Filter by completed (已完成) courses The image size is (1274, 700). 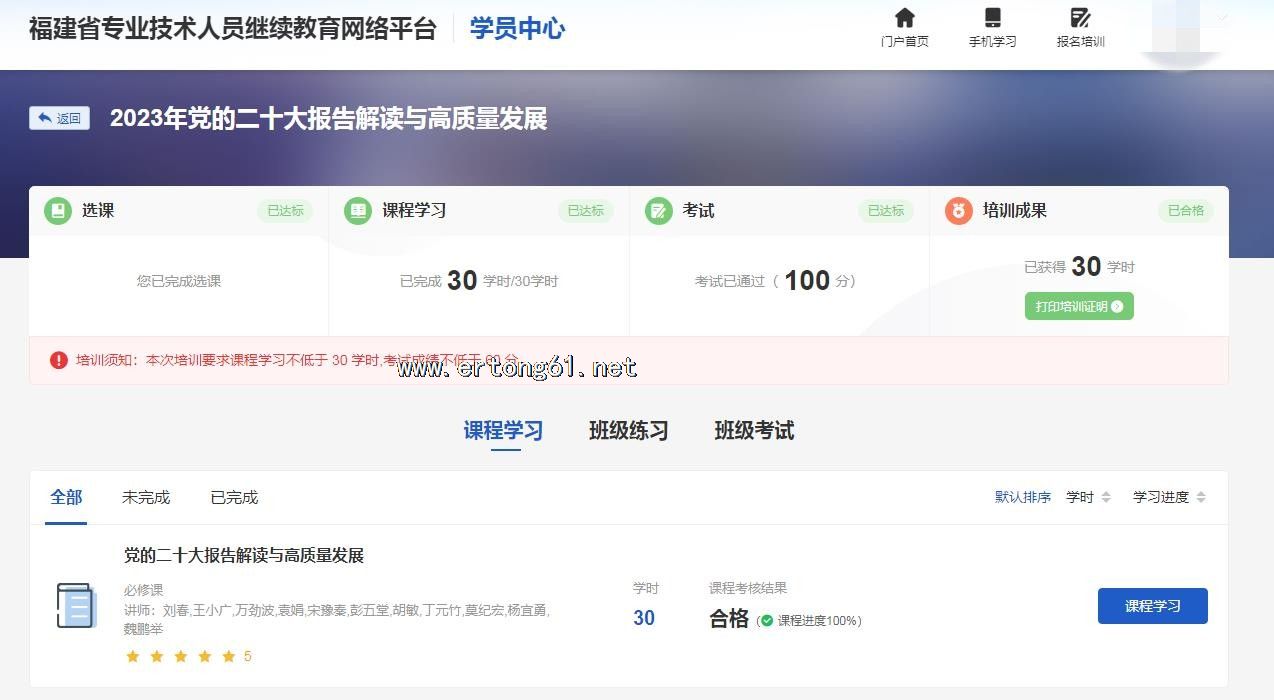[234, 497]
